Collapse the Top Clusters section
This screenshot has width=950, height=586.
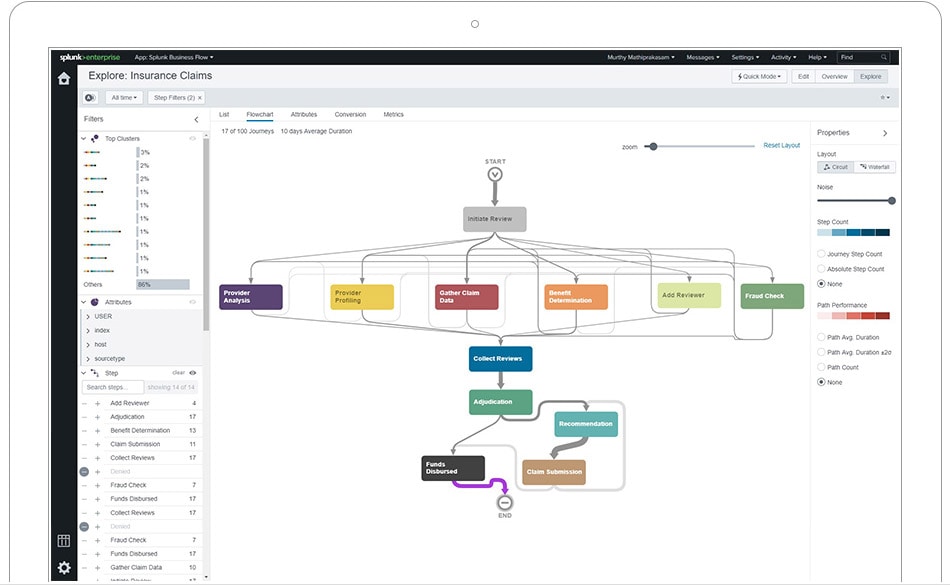coord(84,139)
